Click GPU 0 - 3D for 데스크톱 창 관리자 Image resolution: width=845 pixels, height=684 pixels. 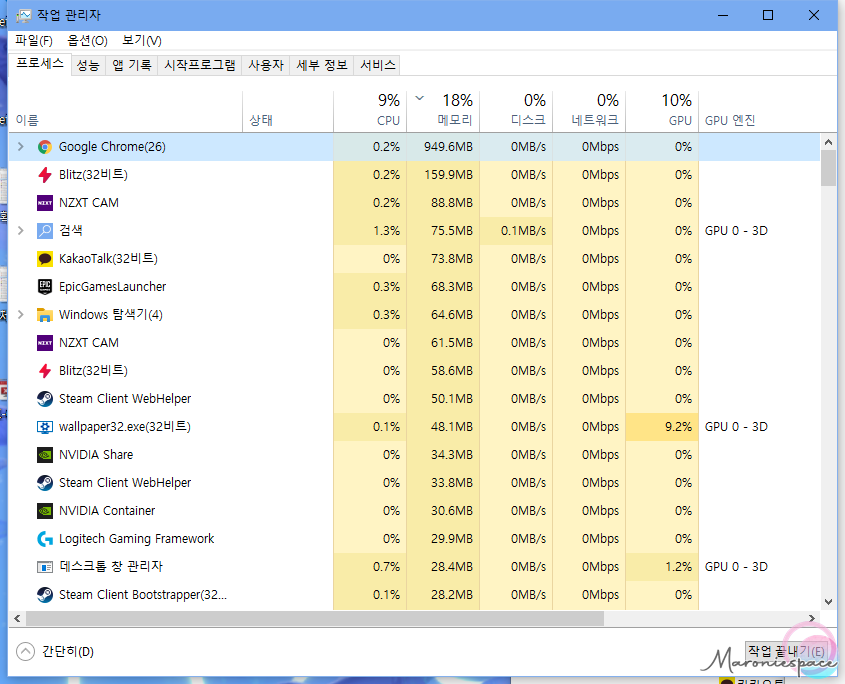point(736,566)
